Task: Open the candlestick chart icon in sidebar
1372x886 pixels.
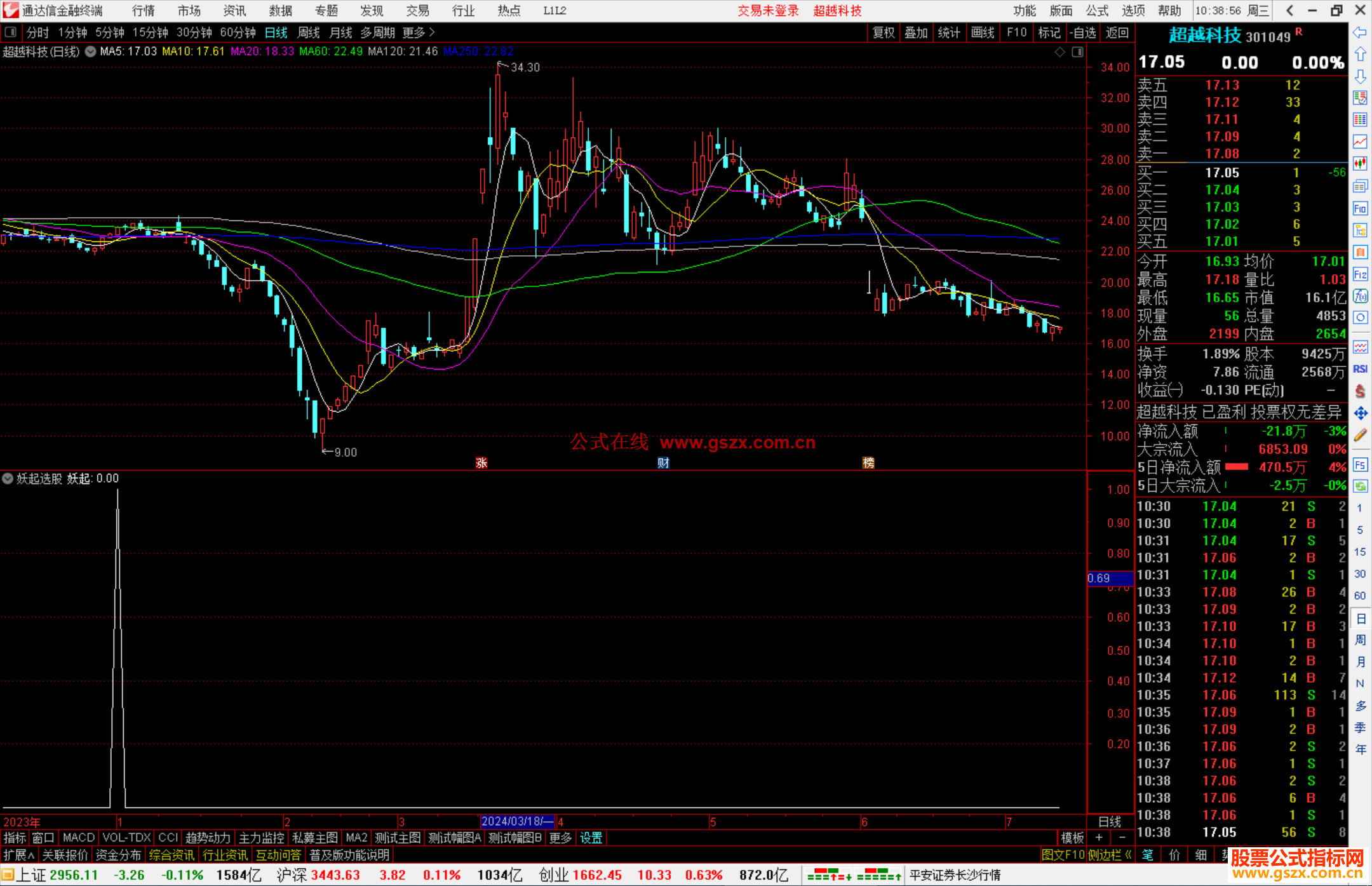Action: 1360,164
